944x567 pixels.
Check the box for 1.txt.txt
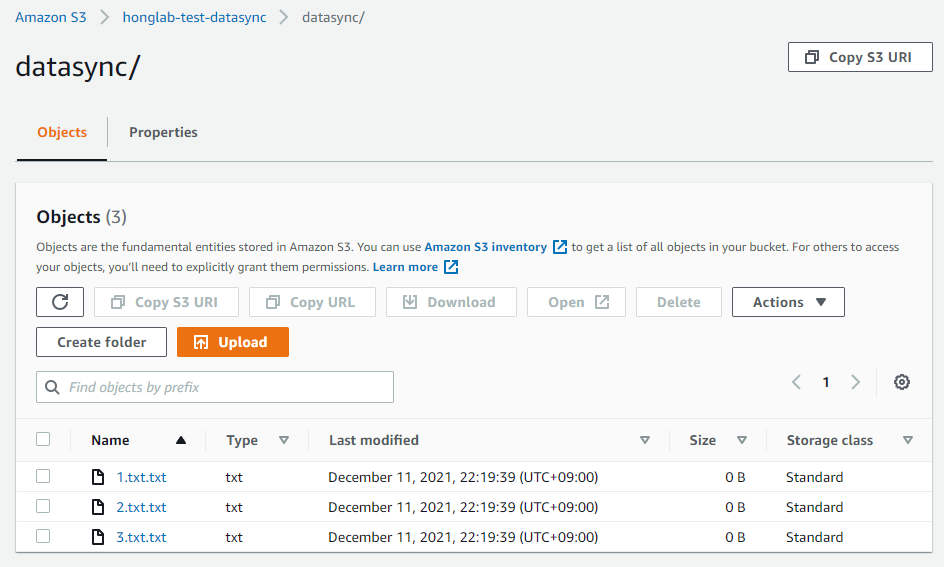pyautogui.click(x=43, y=477)
